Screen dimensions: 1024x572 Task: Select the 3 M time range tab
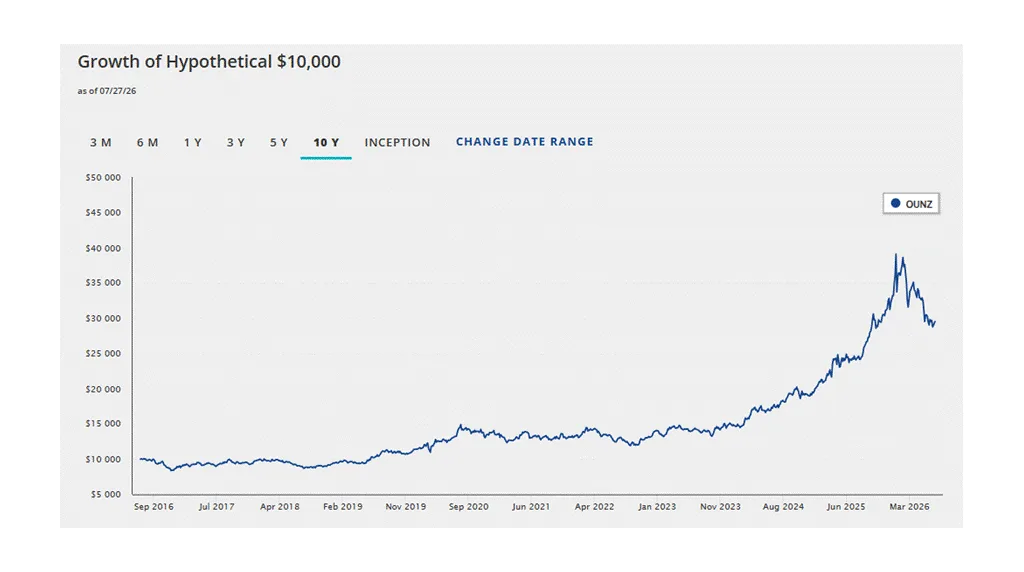(x=101, y=142)
